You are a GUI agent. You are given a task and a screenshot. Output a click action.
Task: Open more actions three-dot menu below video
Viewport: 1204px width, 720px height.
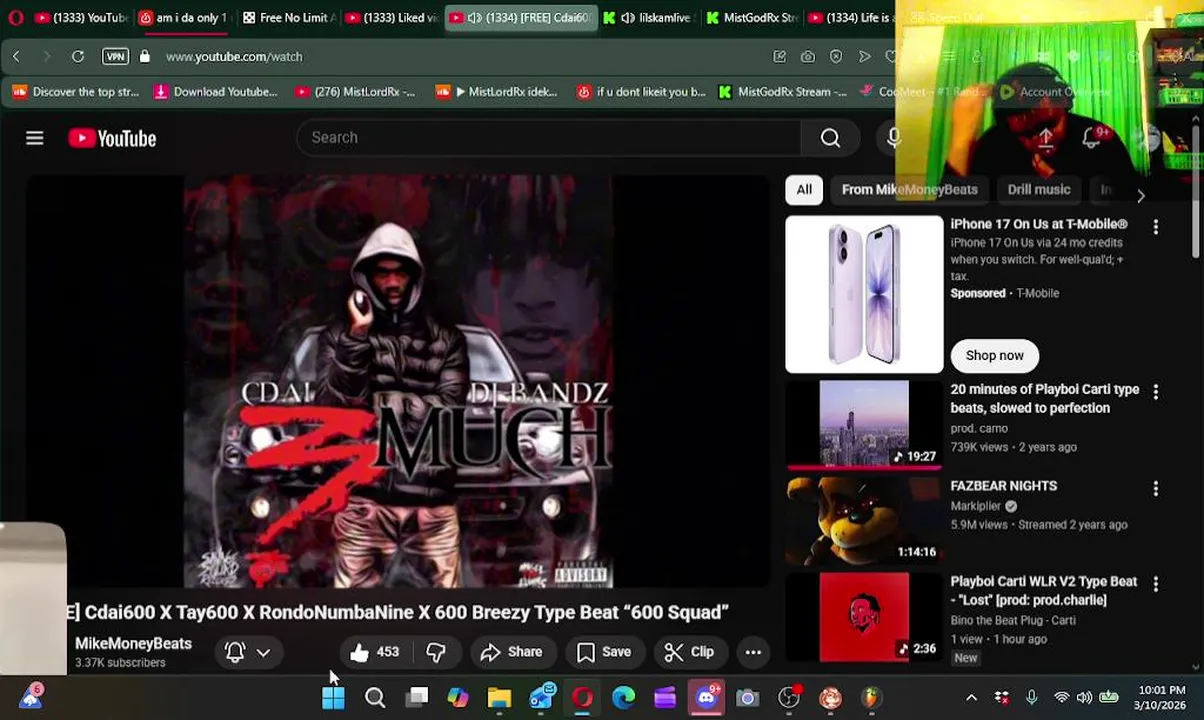[x=753, y=652]
